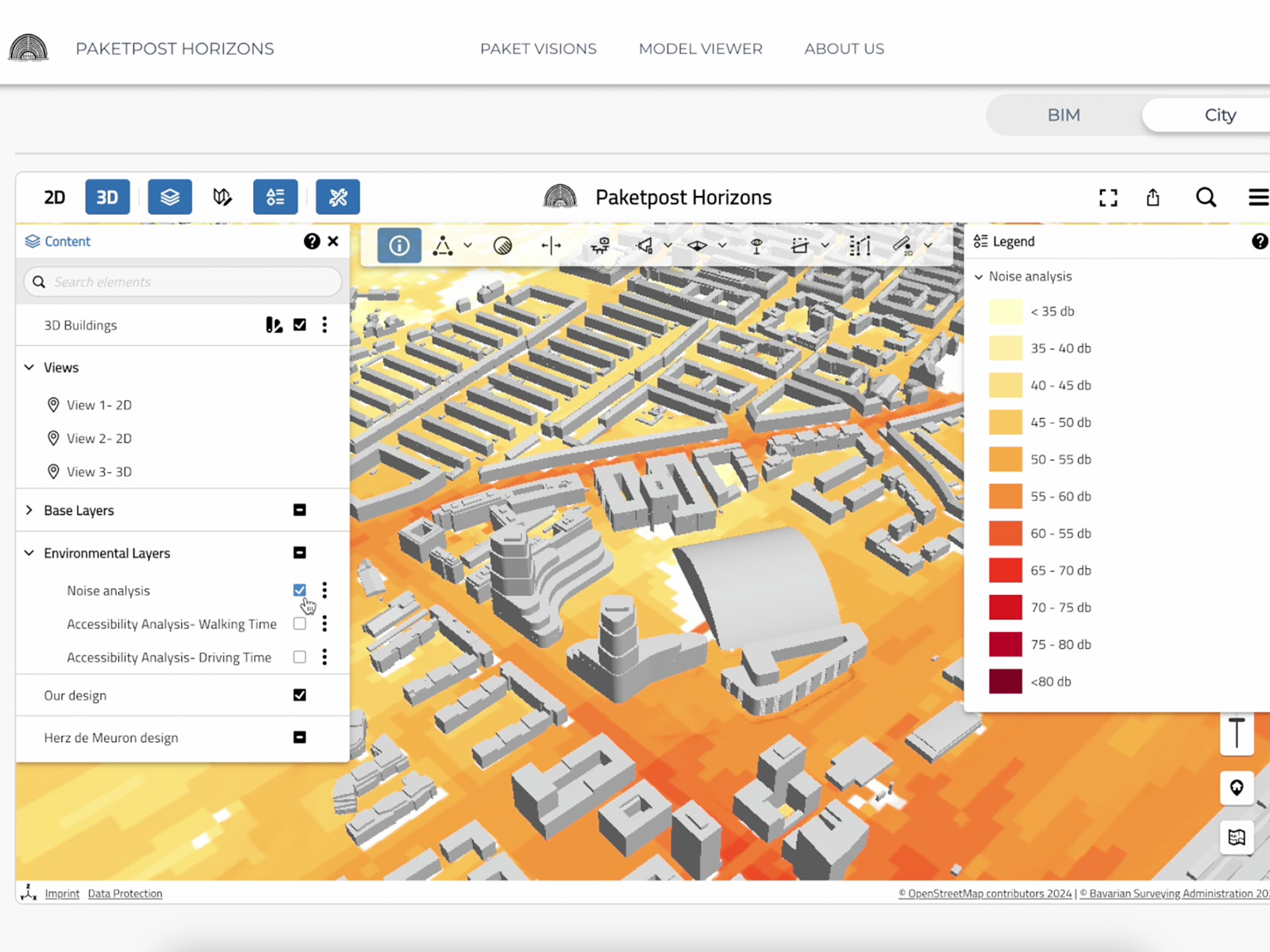
Task: Click the layers content panel icon
Action: click(x=170, y=197)
